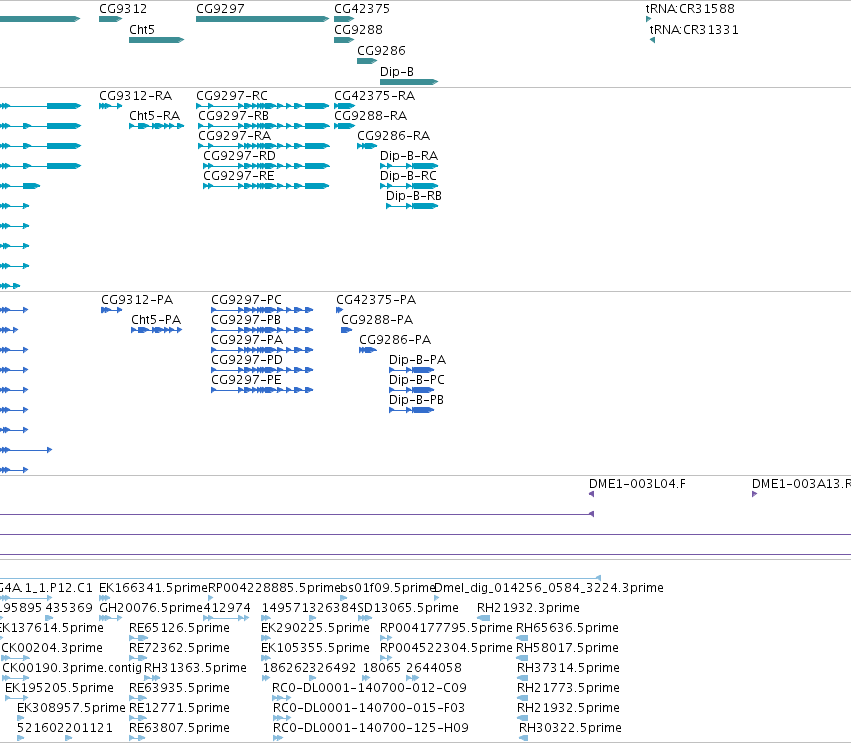Select protein Dip-B-PB

[x=416, y=400]
